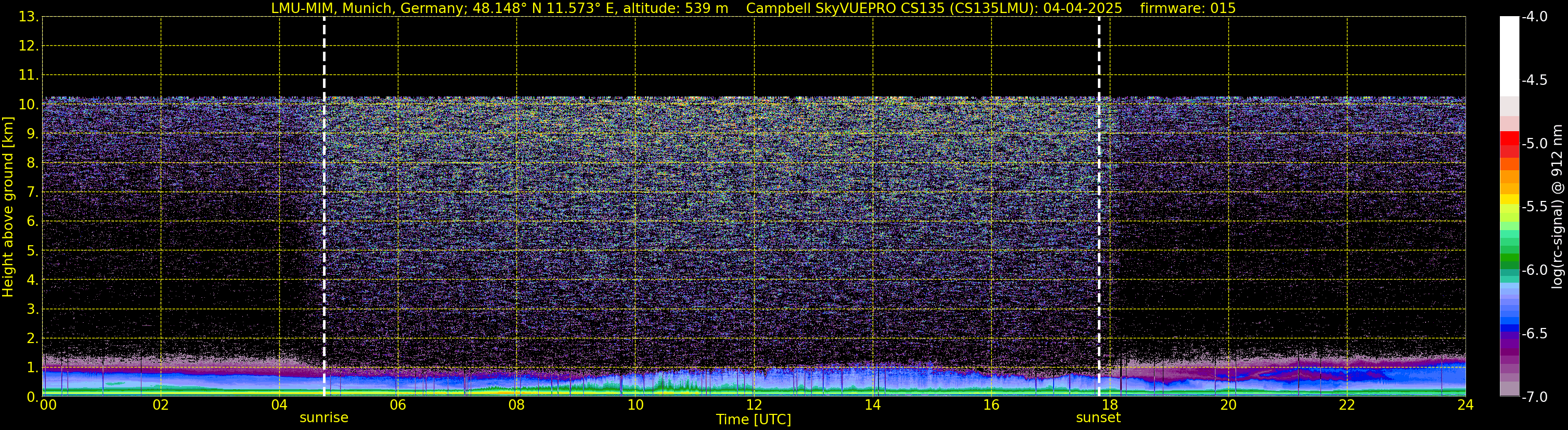Click the 13 km height tick label
1568x430 pixels.
tap(29, 17)
